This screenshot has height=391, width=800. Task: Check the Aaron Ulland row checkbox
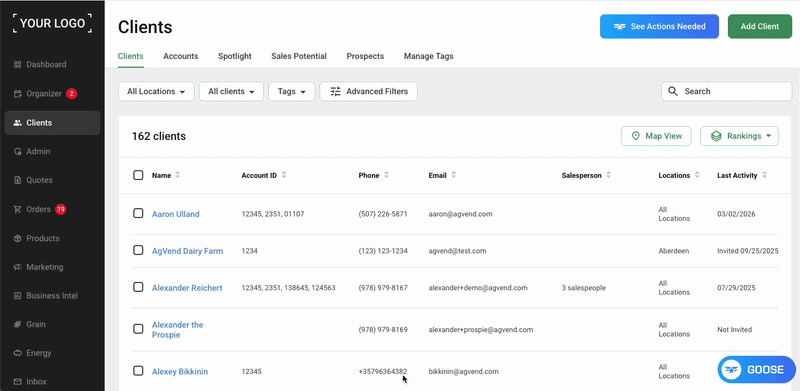pos(138,213)
